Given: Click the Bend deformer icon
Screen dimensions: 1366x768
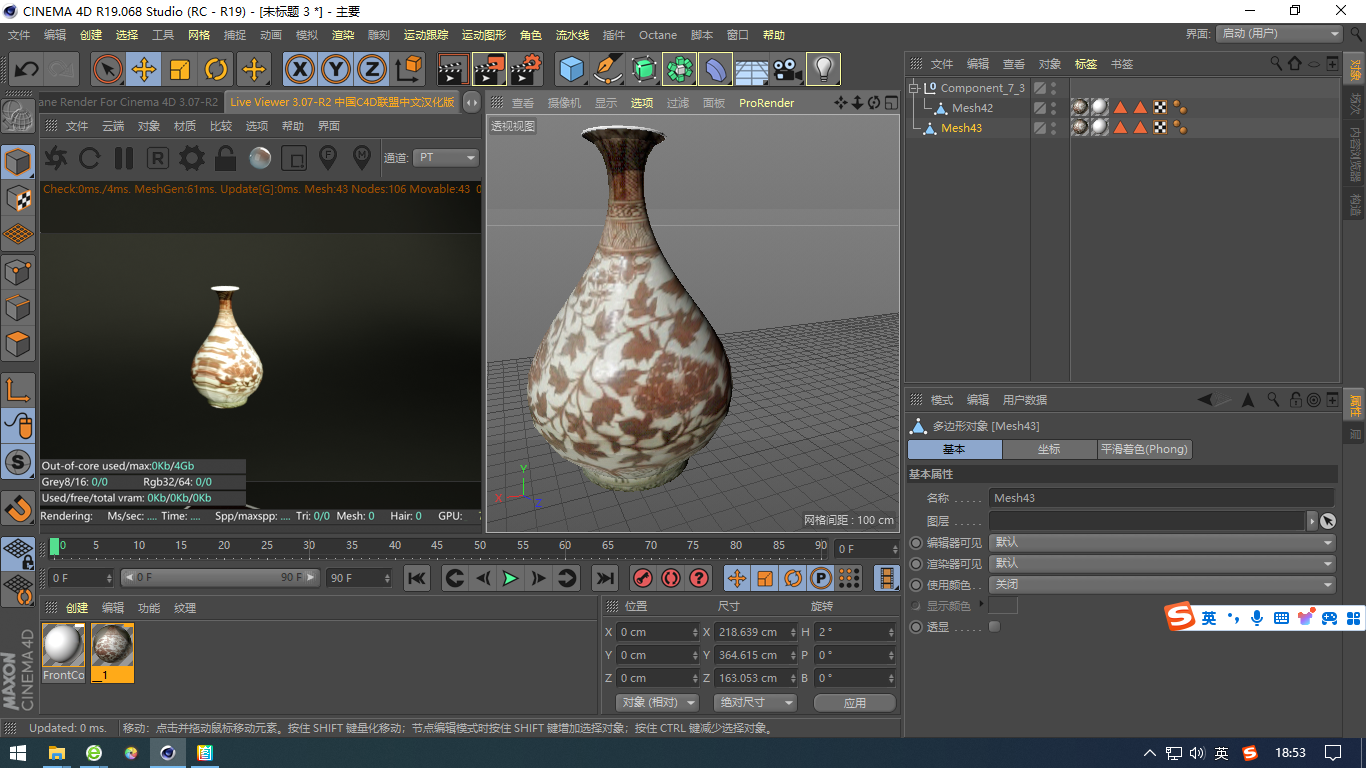Looking at the screenshot, I should pyautogui.click(x=715, y=70).
